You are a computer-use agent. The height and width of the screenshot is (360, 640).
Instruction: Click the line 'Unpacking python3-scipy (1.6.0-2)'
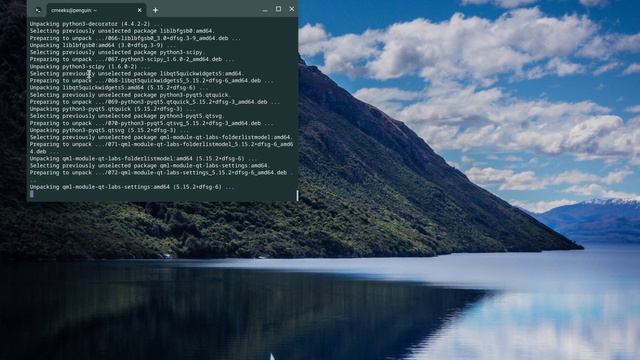(90, 67)
